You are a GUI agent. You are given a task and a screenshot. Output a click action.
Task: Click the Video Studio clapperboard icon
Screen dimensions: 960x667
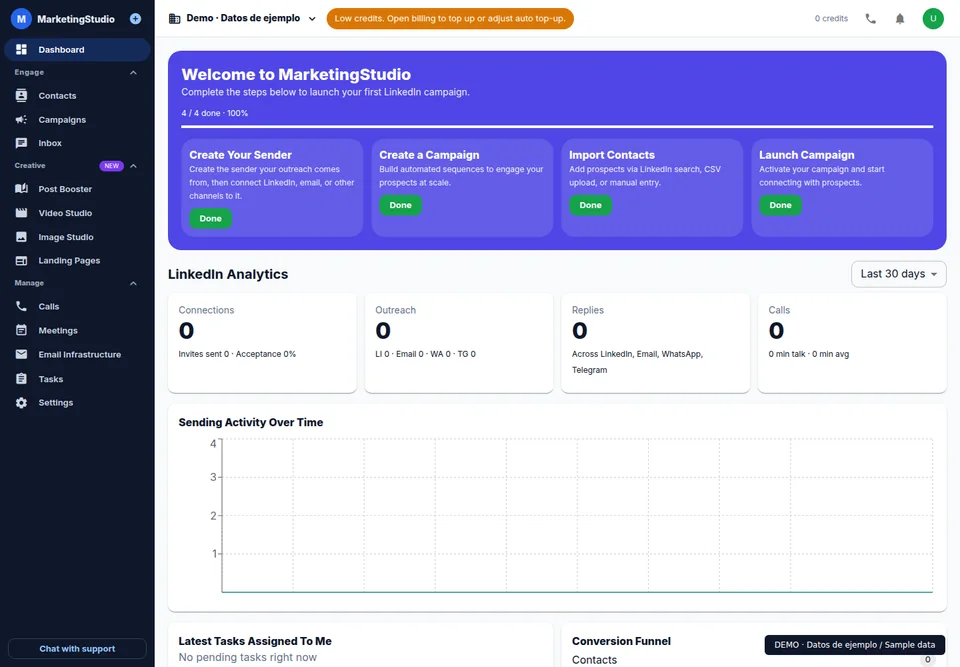tap(21, 213)
